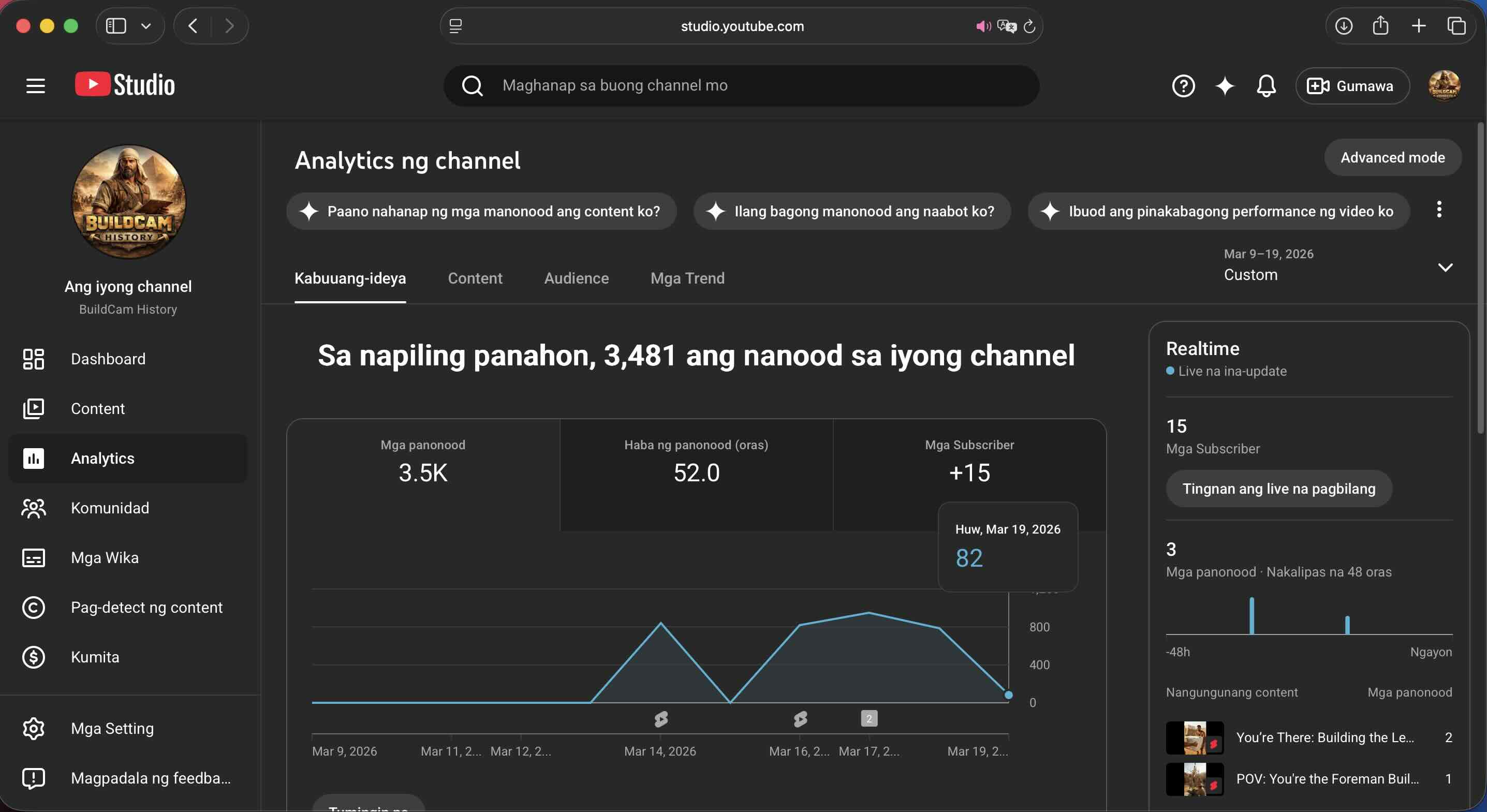Click the Safari reload page icon
This screenshot has height=812, width=1487.
1029,26
